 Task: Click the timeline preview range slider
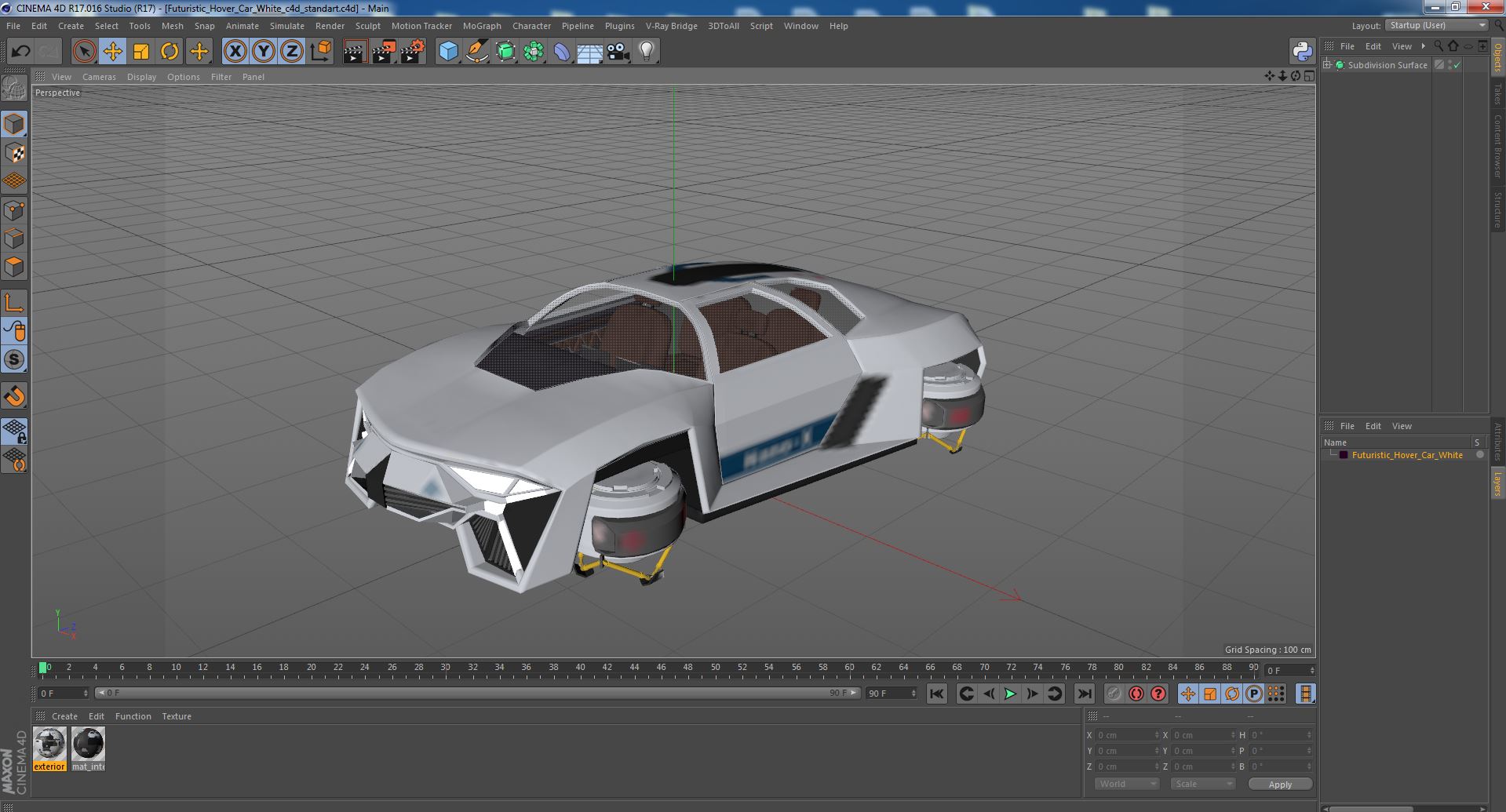477,694
